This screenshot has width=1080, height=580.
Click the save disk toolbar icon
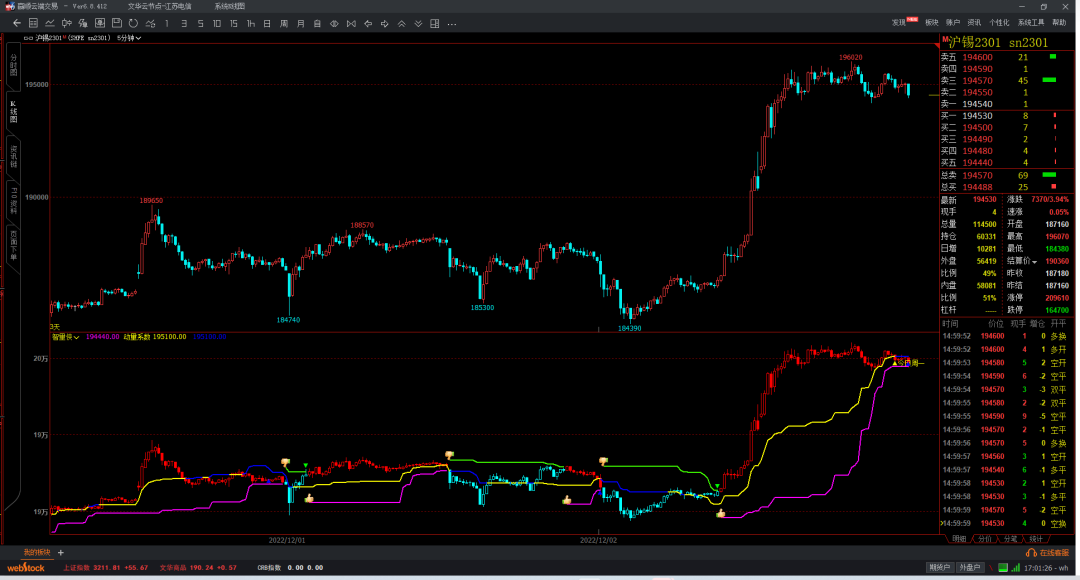tap(116, 23)
